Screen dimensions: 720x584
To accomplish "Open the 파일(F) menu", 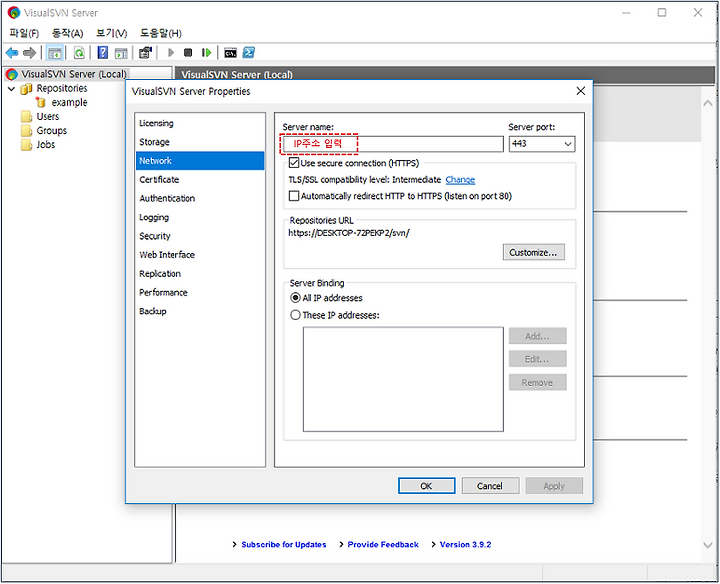I will (x=24, y=33).
